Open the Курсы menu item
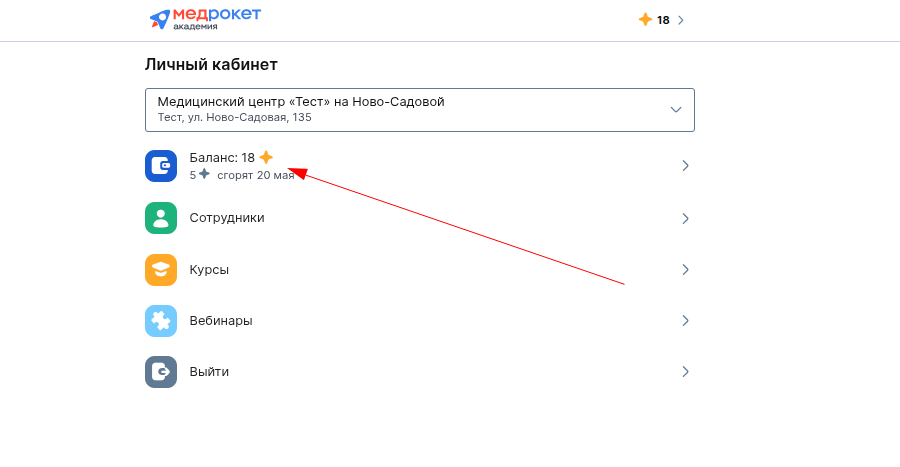The height and width of the screenshot is (467, 900). tap(420, 270)
